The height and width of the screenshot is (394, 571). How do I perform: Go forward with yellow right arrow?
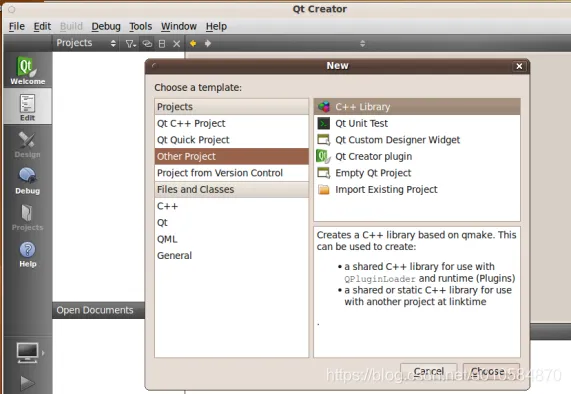pos(208,43)
